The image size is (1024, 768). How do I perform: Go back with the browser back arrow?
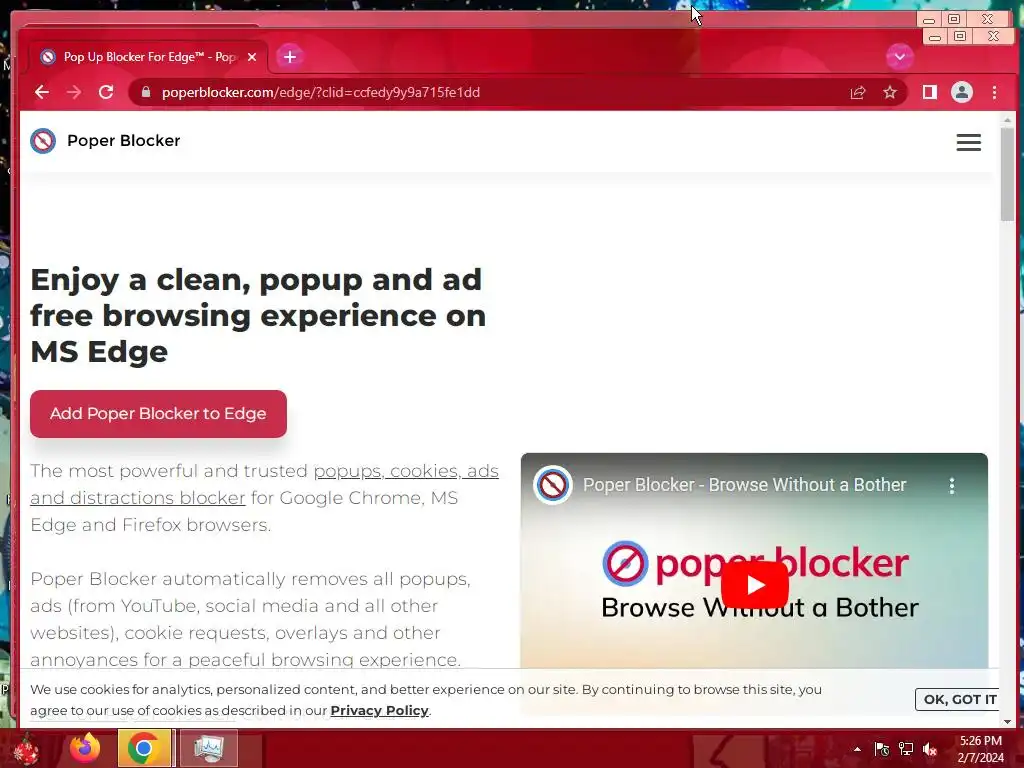coord(42,92)
